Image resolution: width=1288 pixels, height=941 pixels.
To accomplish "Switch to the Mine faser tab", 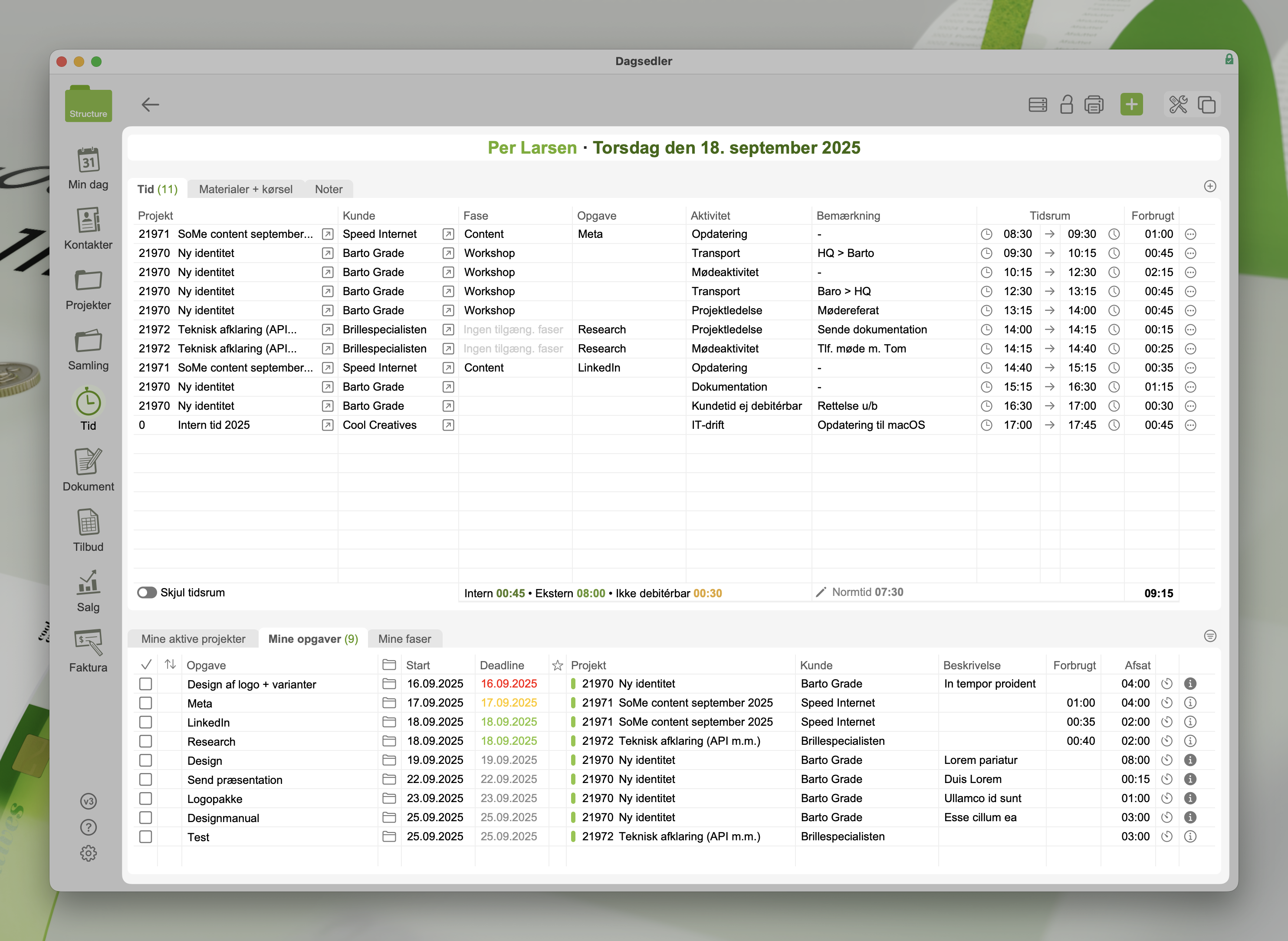I will tap(404, 638).
